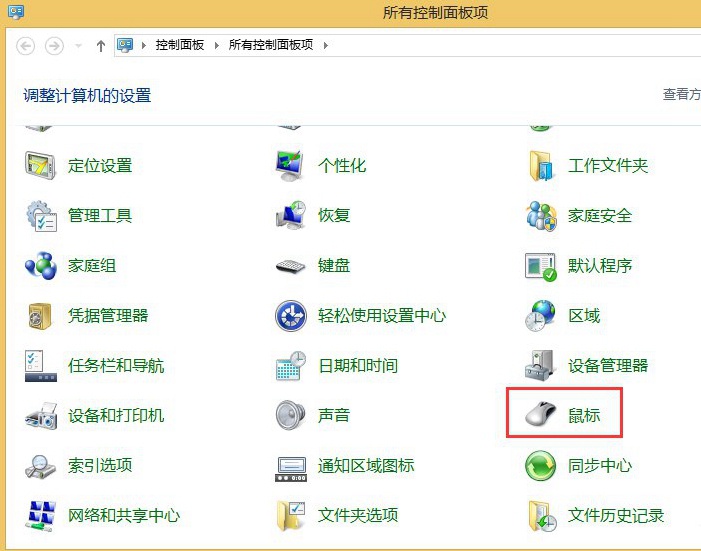Open the 定位设置 link
Viewport: 701px width, 551px height.
(100, 165)
